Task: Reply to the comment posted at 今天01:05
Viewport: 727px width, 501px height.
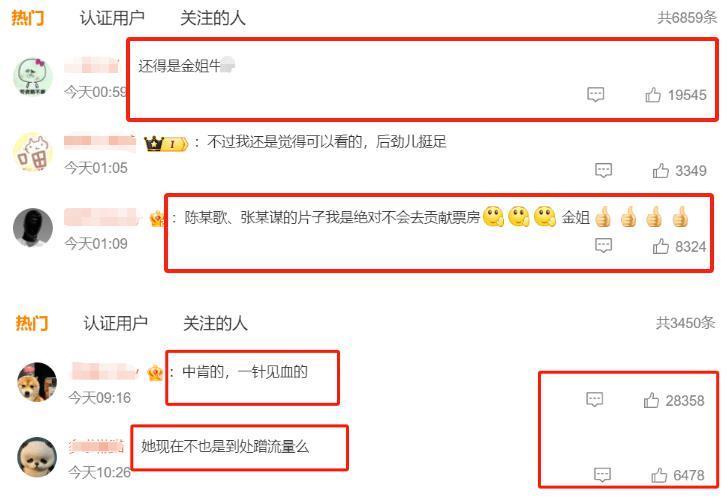Action: pos(603,170)
